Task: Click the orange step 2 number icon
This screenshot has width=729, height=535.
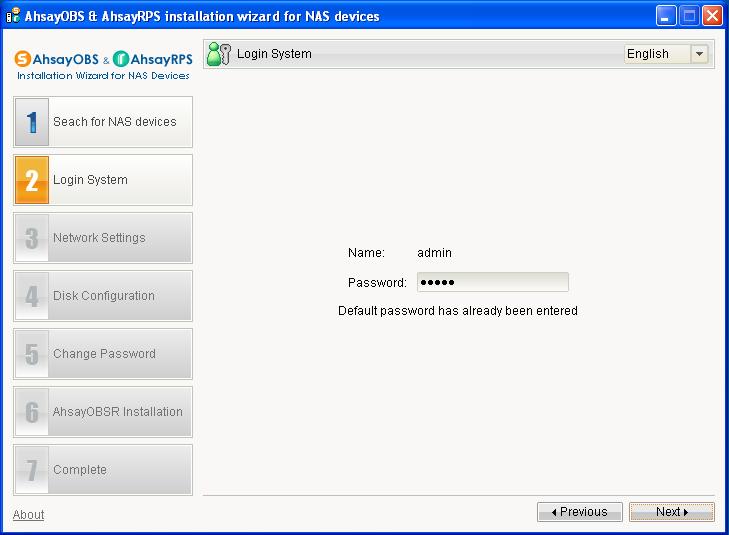Action: (32, 180)
